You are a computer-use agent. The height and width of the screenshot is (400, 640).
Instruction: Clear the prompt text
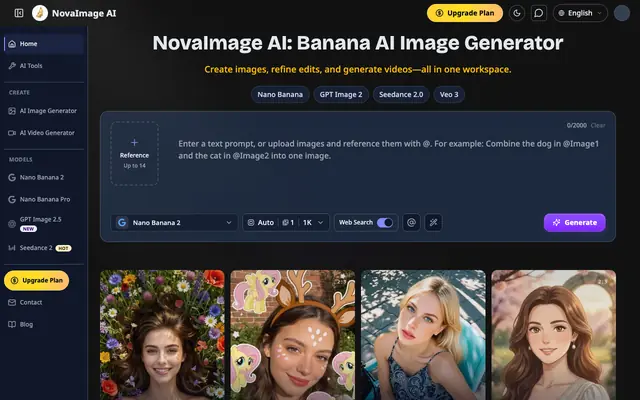click(598, 125)
